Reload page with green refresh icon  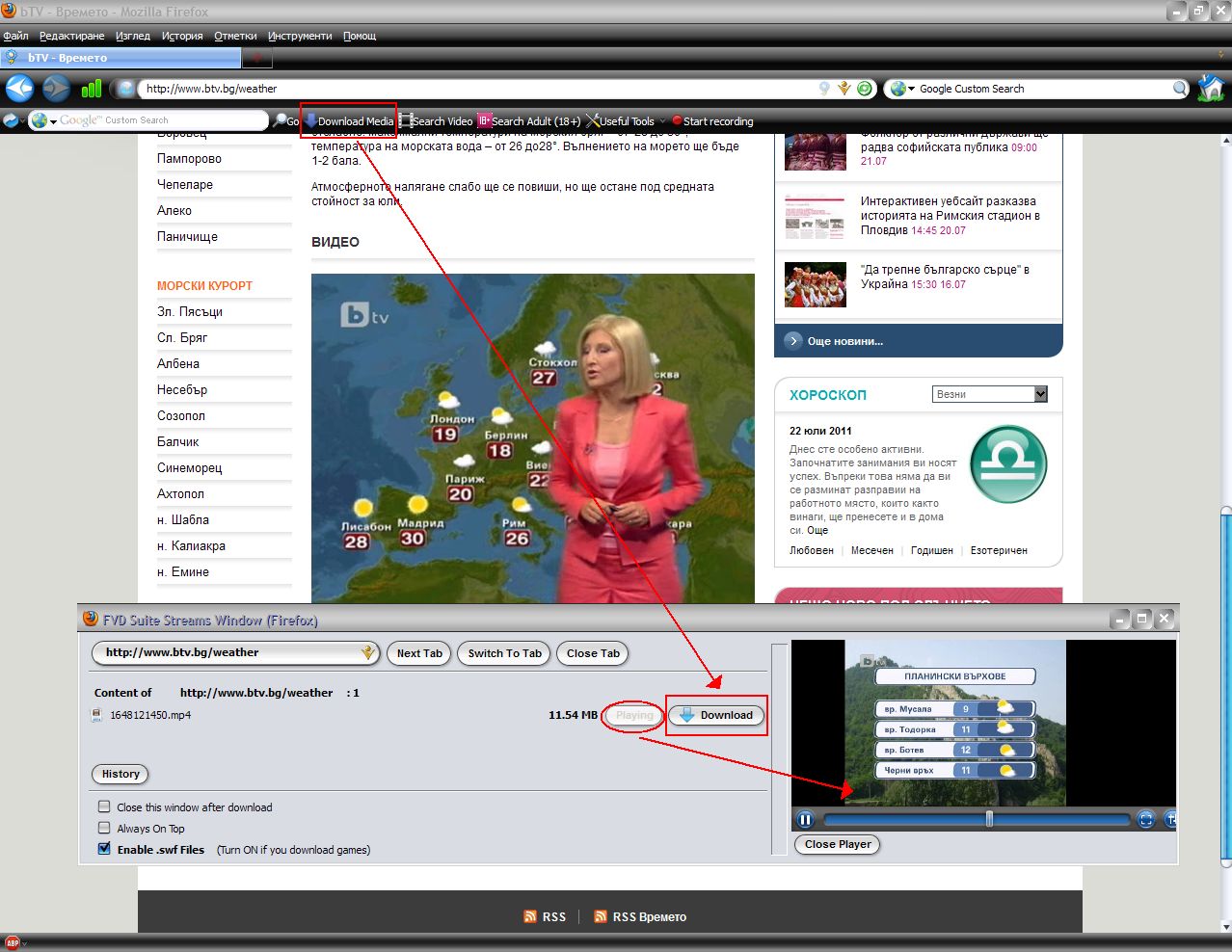click(x=865, y=89)
